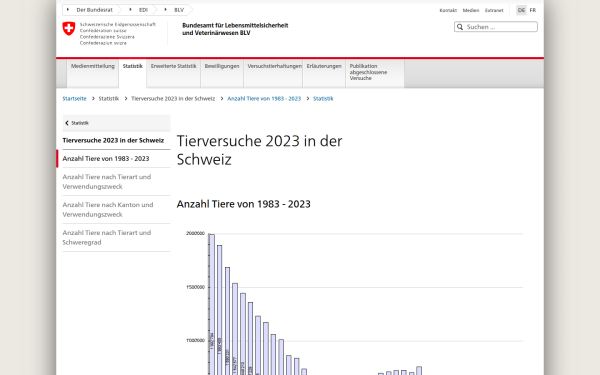Open the Medienmitteilung tab
Viewport: 600px width, 375px height.
(93, 73)
